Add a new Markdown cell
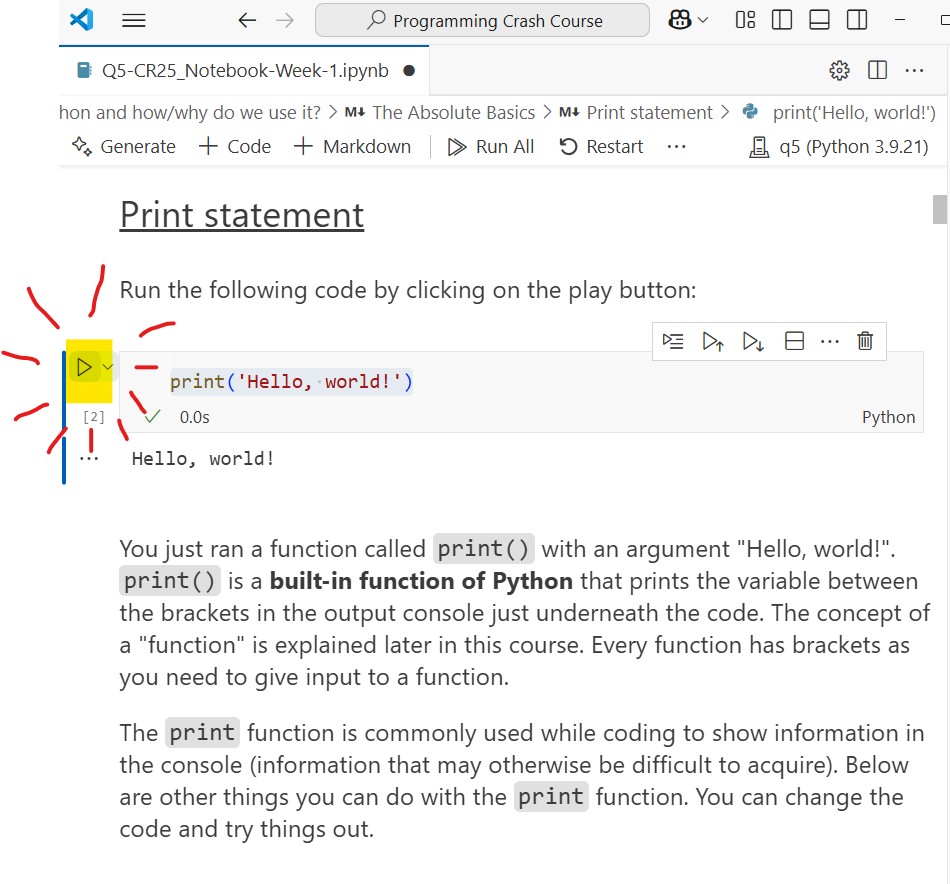950x884 pixels. tap(353, 147)
